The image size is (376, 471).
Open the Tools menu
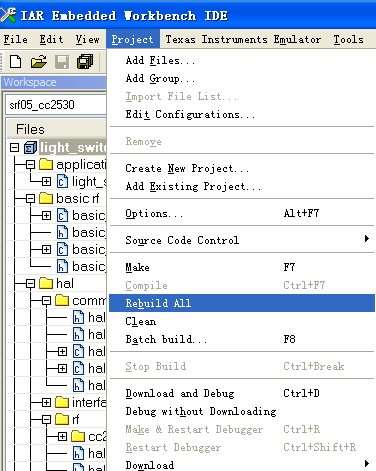pyautogui.click(x=349, y=39)
